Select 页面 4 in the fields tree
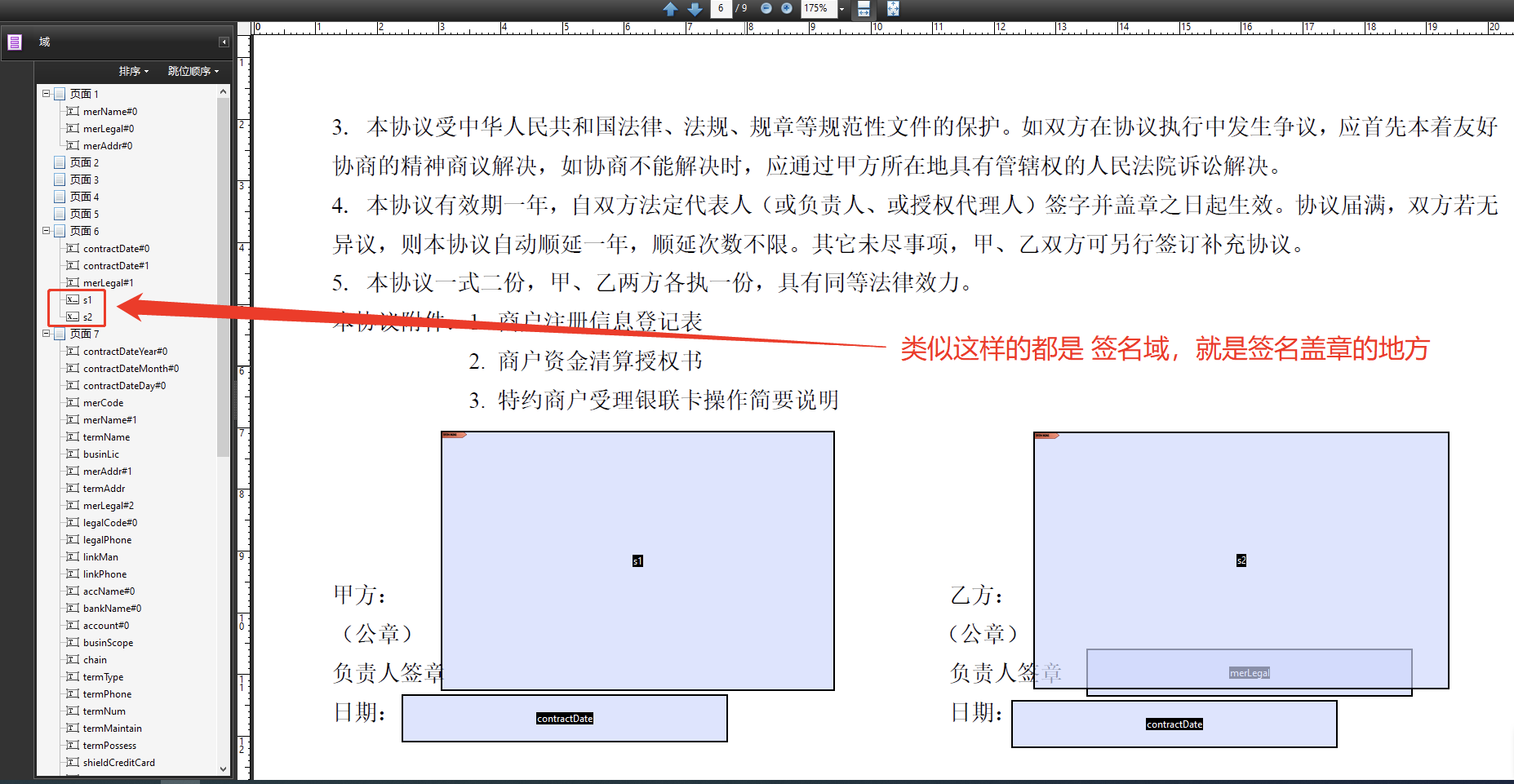Image resolution: width=1514 pixels, height=784 pixels. [x=84, y=197]
